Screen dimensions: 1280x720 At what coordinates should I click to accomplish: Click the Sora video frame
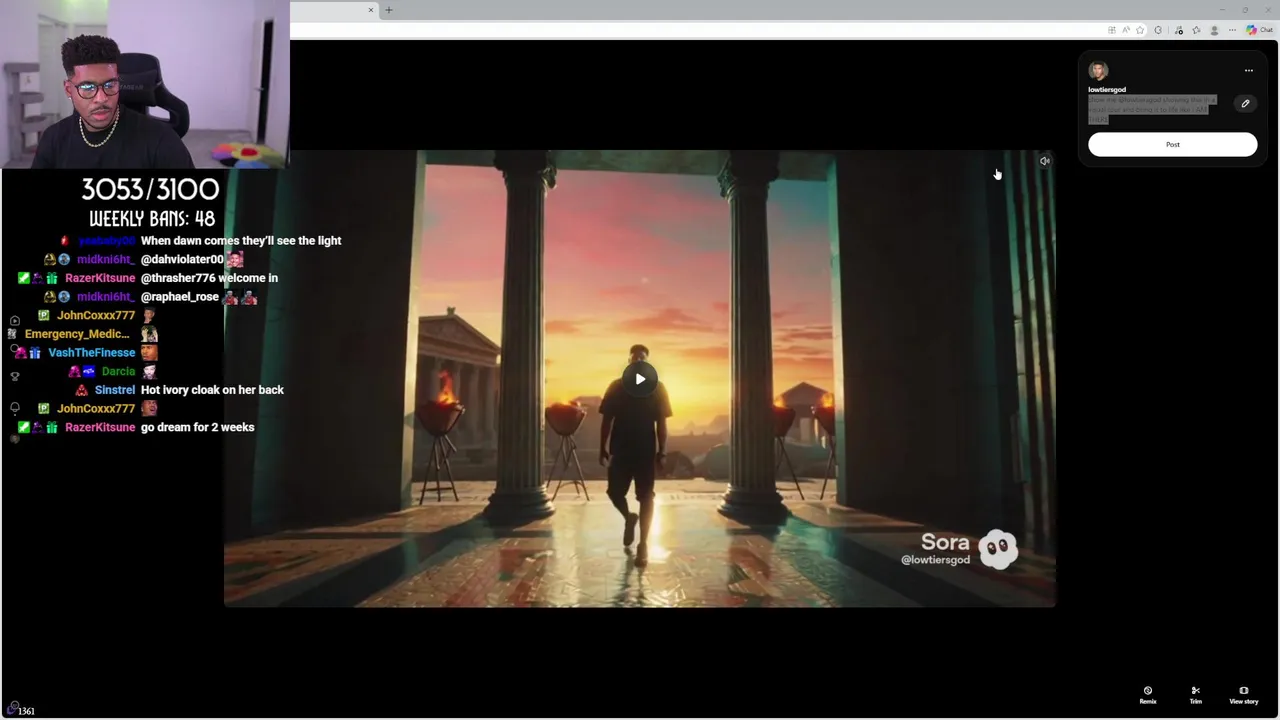(640, 378)
